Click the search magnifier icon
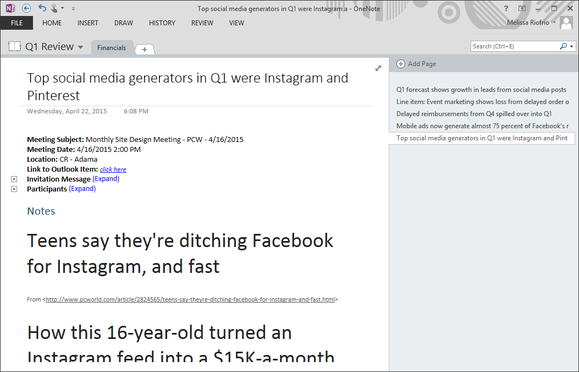This screenshot has height=372, width=579. click(x=563, y=46)
